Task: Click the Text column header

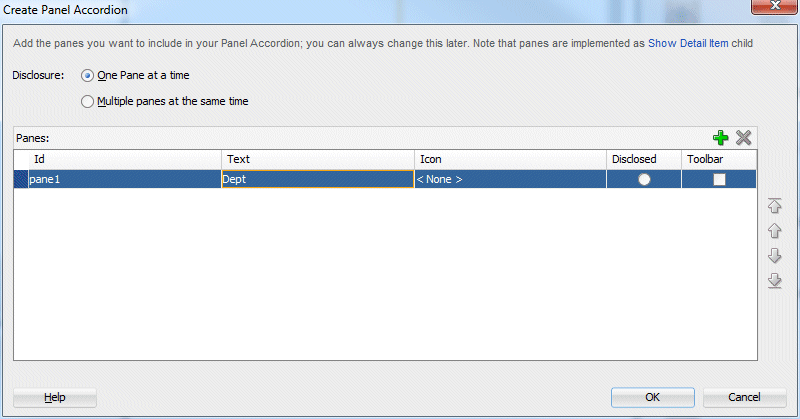Action: (318, 159)
